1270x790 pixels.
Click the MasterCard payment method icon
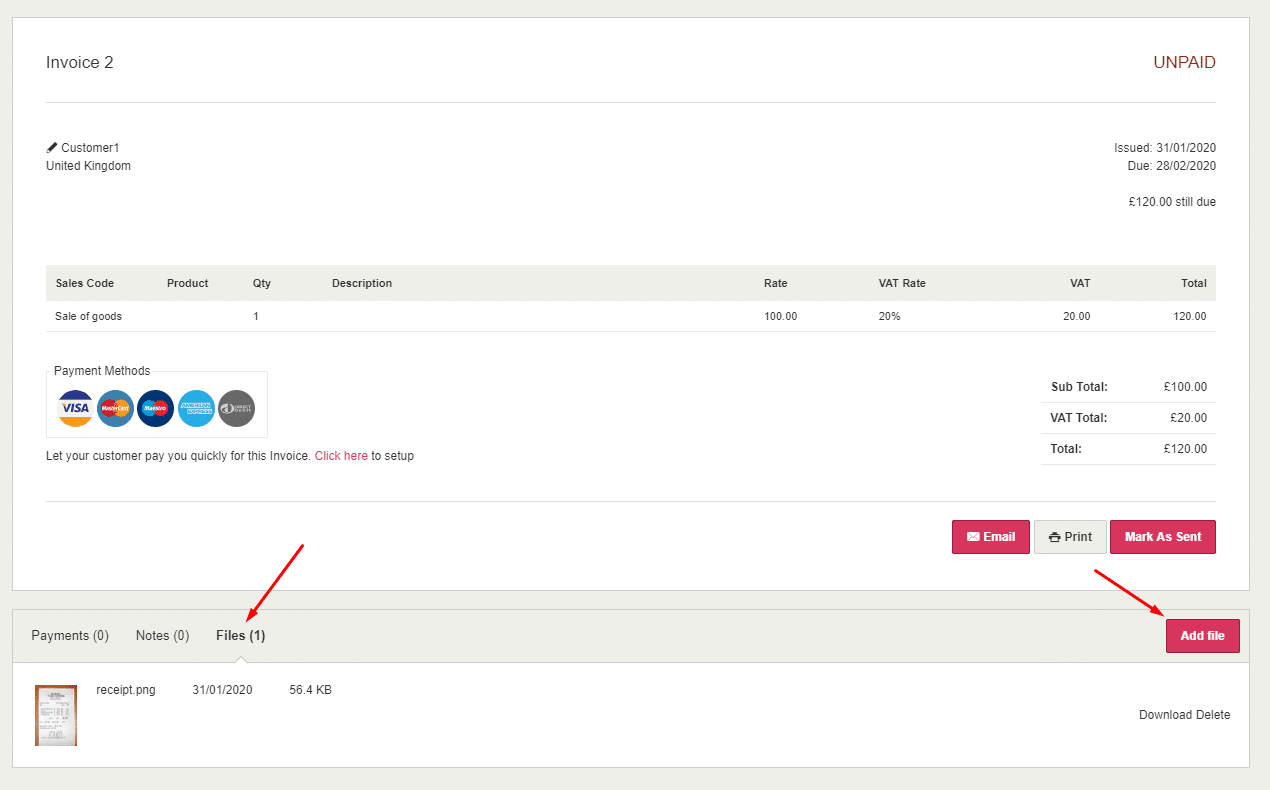point(116,408)
